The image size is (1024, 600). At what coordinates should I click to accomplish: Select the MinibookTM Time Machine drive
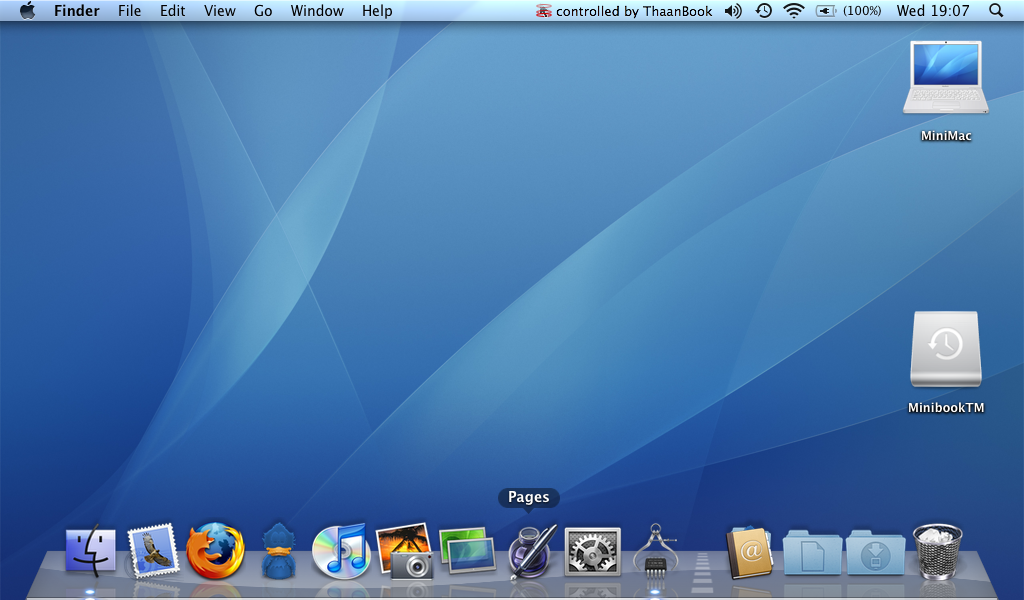(x=946, y=349)
